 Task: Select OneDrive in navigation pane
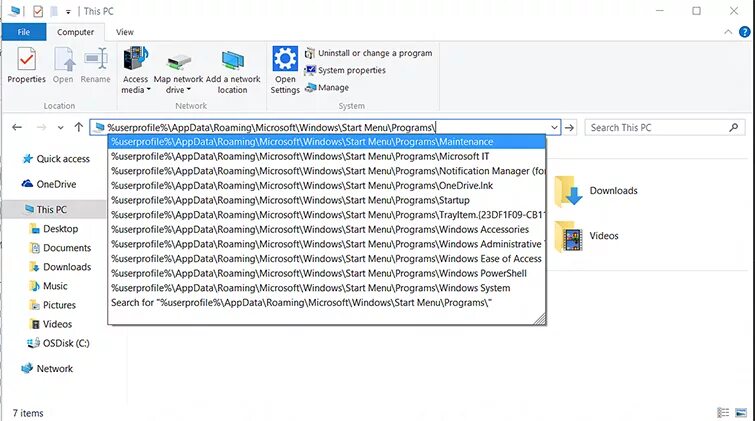click(49, 184)
